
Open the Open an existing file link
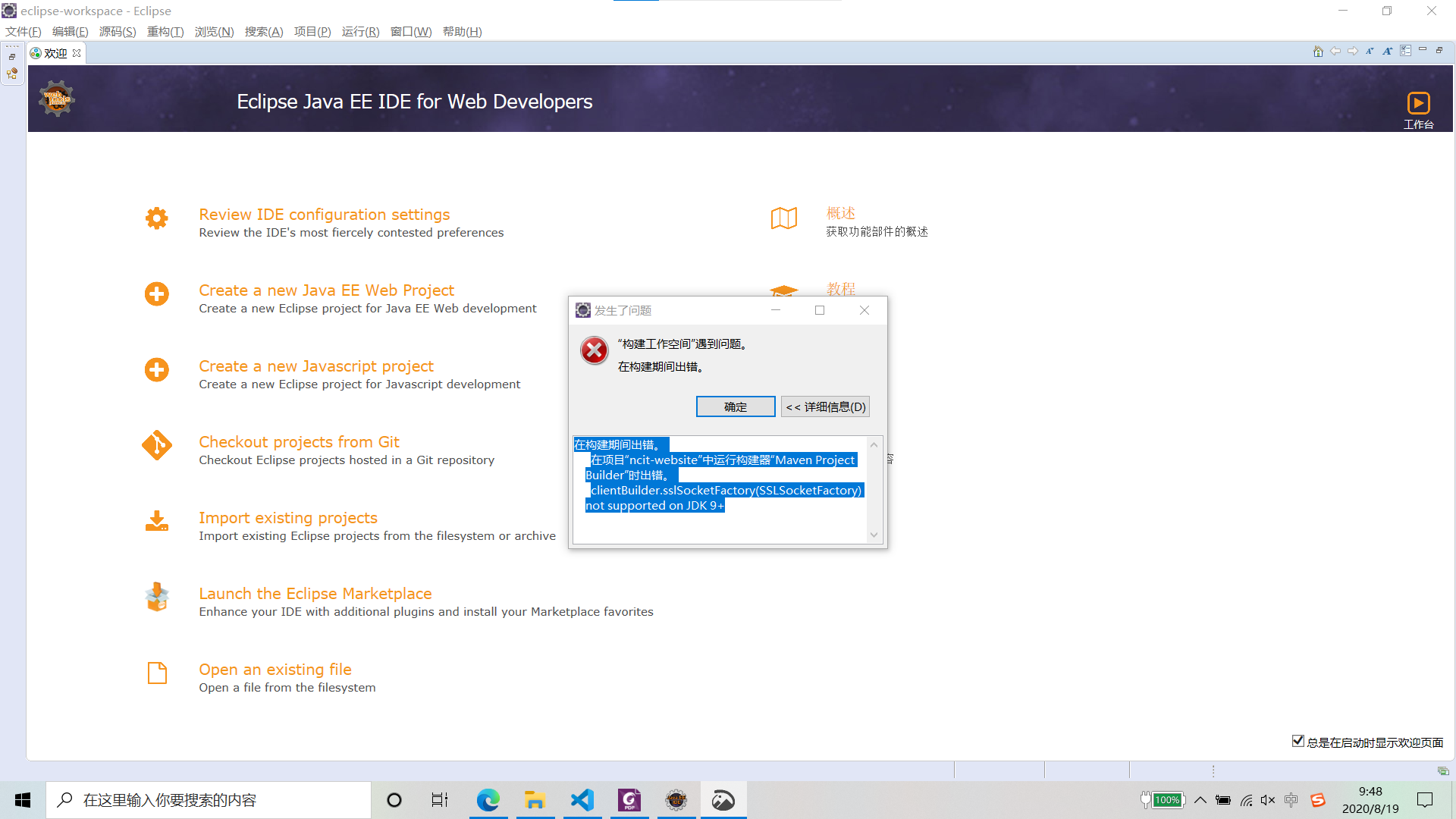(275, 670)
